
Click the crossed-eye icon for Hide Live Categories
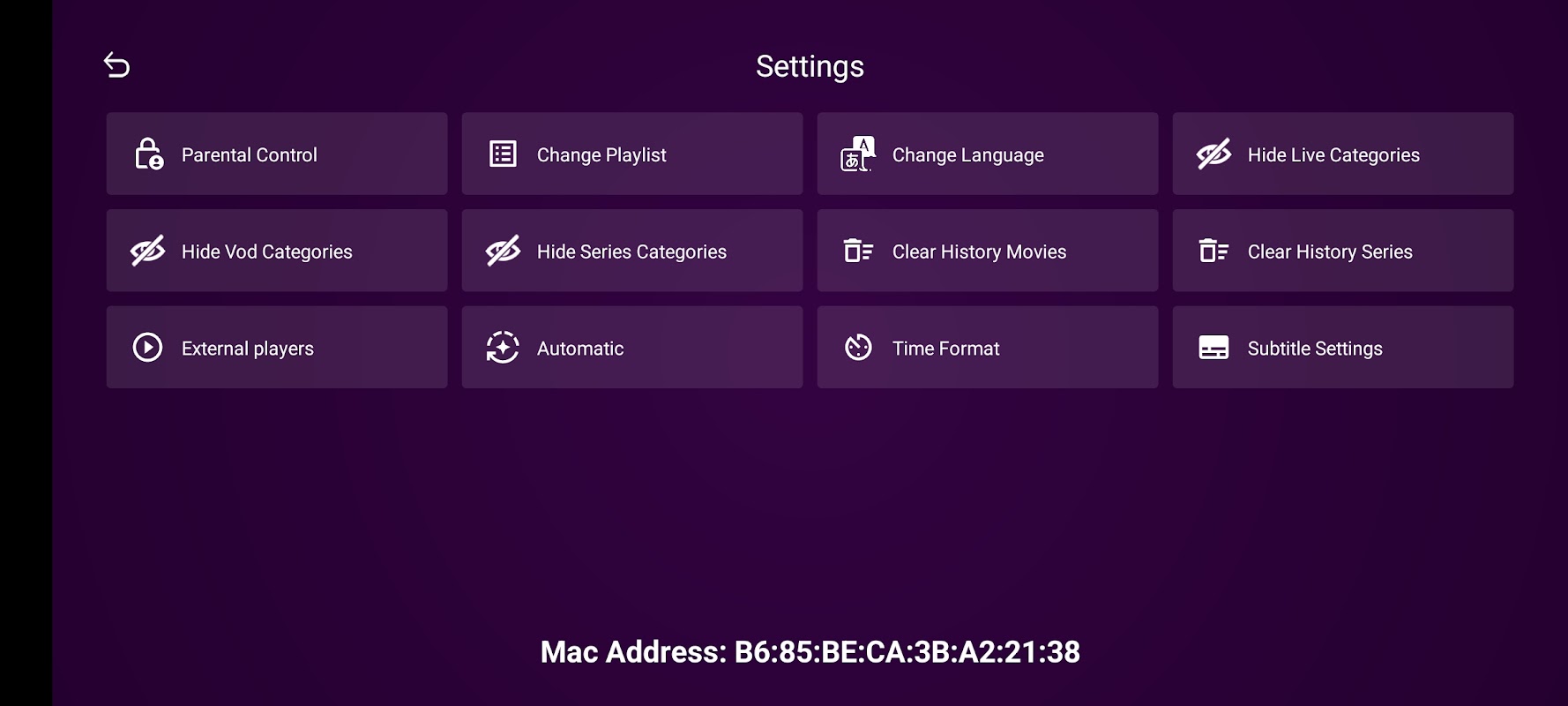[1213, 154]
